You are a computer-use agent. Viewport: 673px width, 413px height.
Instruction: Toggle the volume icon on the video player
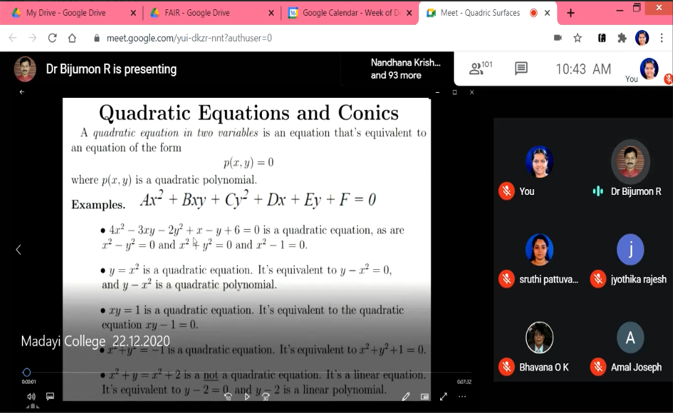(30, 396)
